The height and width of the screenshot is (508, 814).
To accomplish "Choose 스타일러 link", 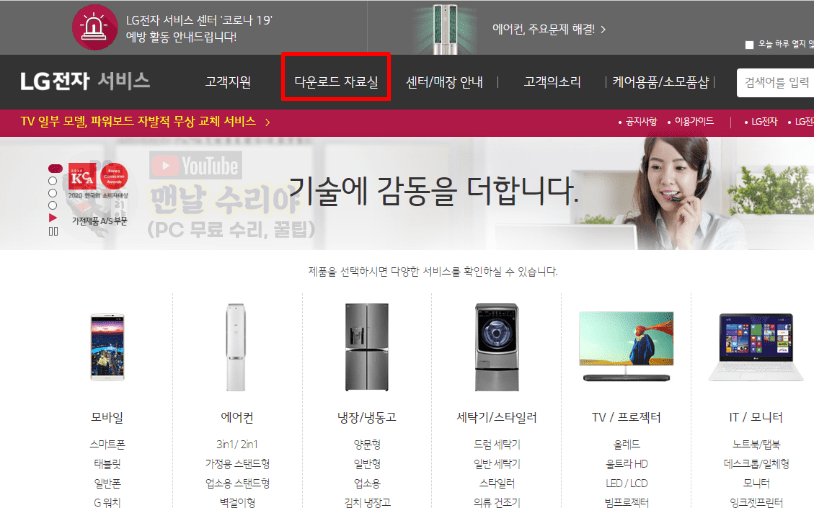I will tap(497, 483).
